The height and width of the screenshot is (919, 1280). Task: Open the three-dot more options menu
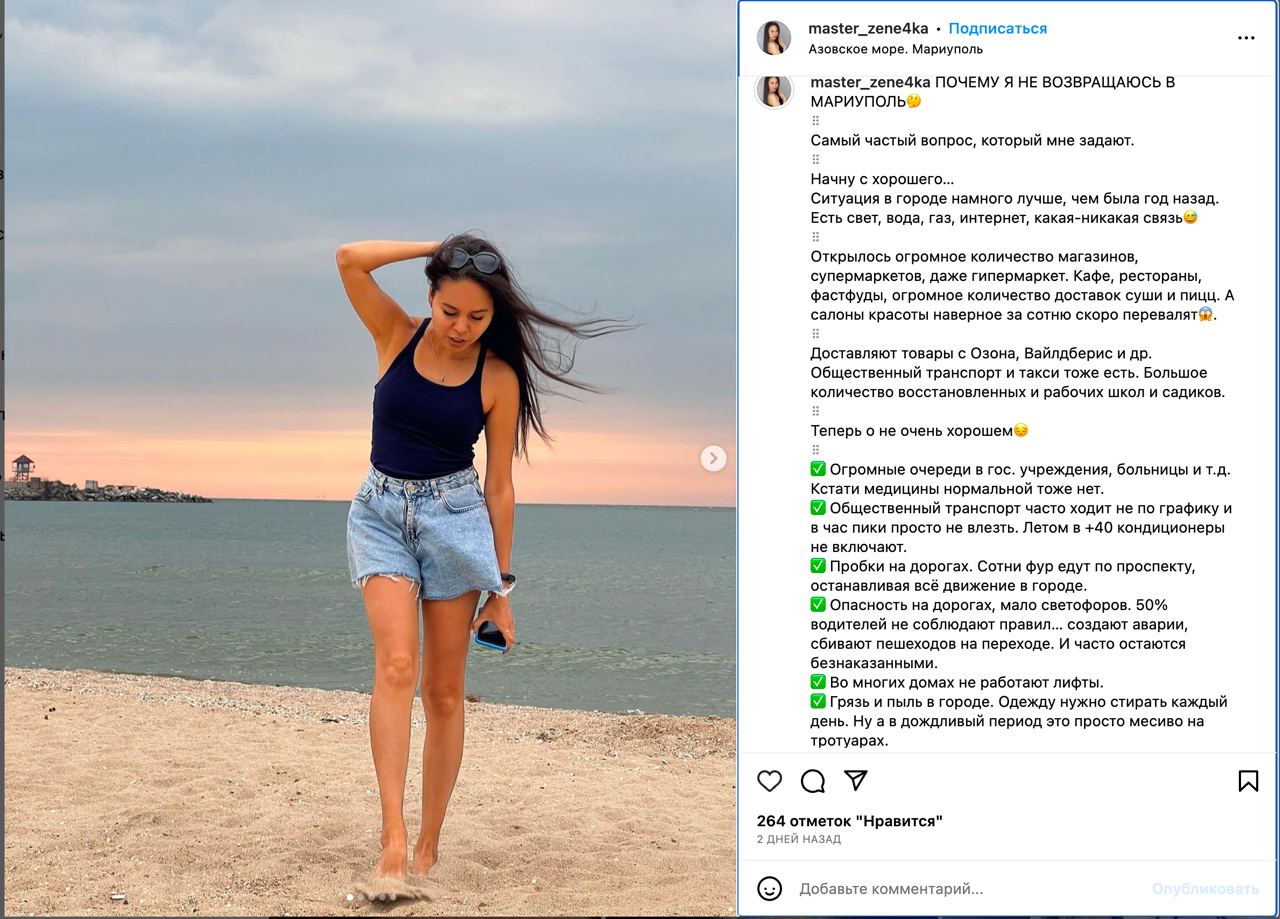(1246, 38)
